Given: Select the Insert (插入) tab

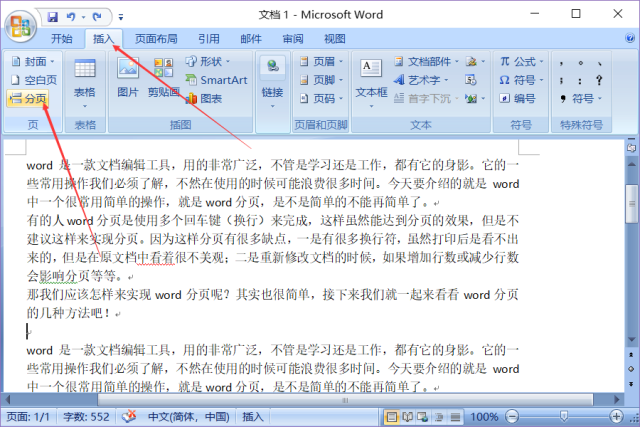Looking at the screenshot, I should coord(103,39).
